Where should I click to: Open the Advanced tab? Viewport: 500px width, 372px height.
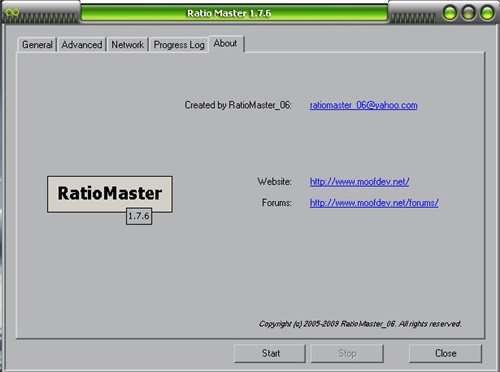(x=82, y=44)
